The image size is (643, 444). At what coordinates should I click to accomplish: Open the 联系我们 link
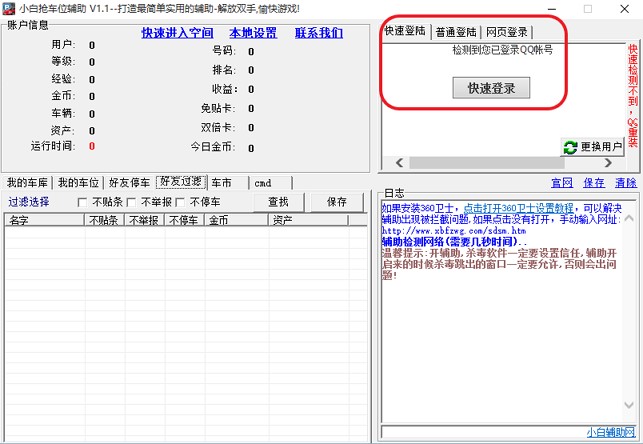319,33
